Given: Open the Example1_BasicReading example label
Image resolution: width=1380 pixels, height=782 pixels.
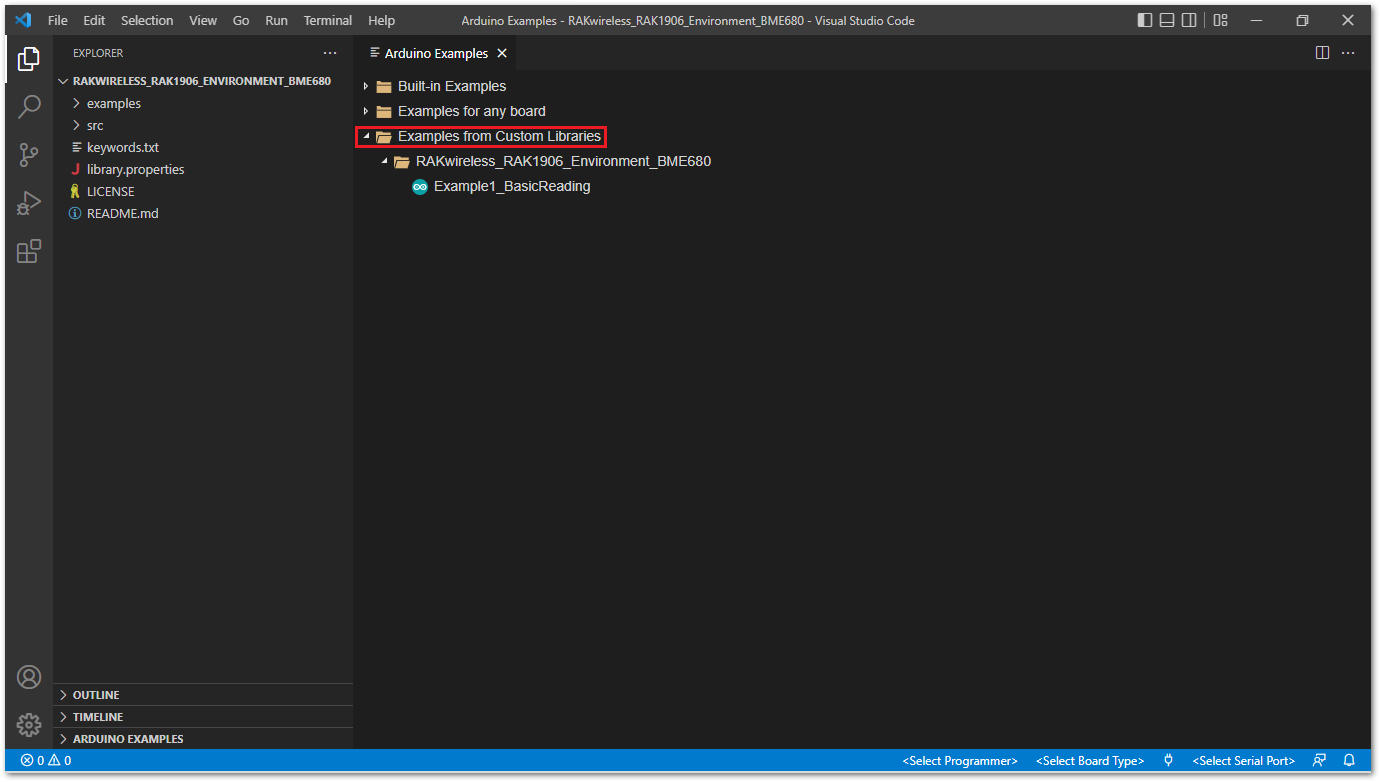Looking at the screenshot, I should point(512,186).
